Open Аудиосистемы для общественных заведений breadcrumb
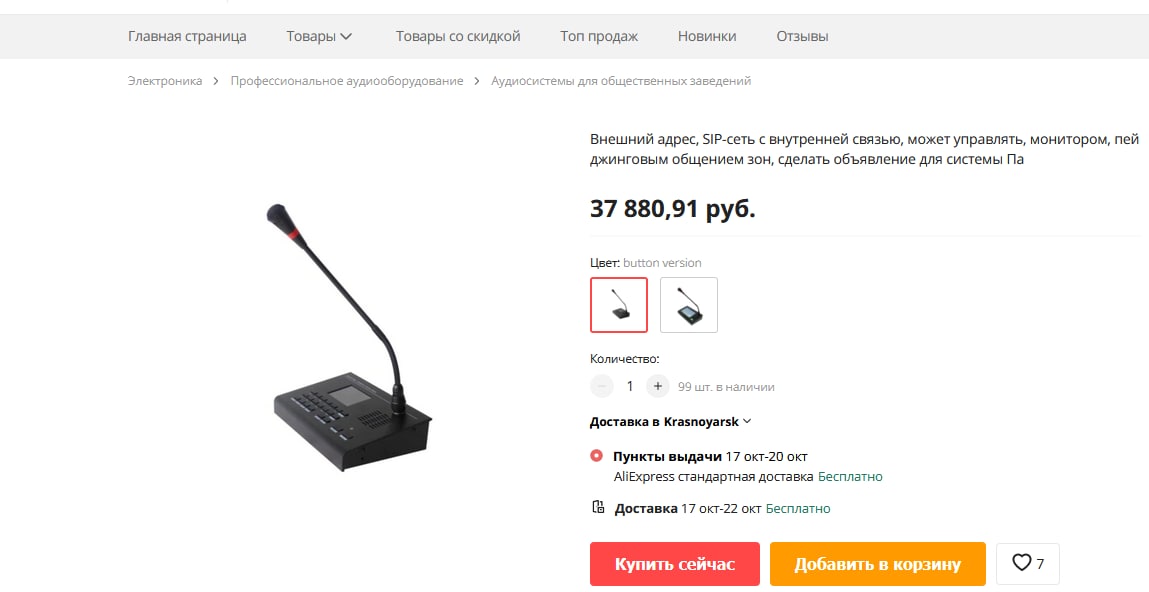This screenshot has width=1149, height=592. coord(621,81)
